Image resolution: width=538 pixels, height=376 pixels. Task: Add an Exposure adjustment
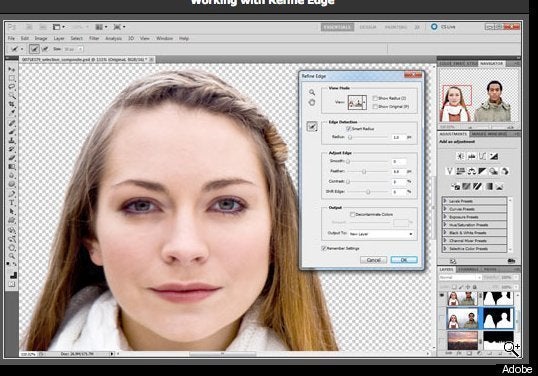pyautogui.click(x=493, y=156)
